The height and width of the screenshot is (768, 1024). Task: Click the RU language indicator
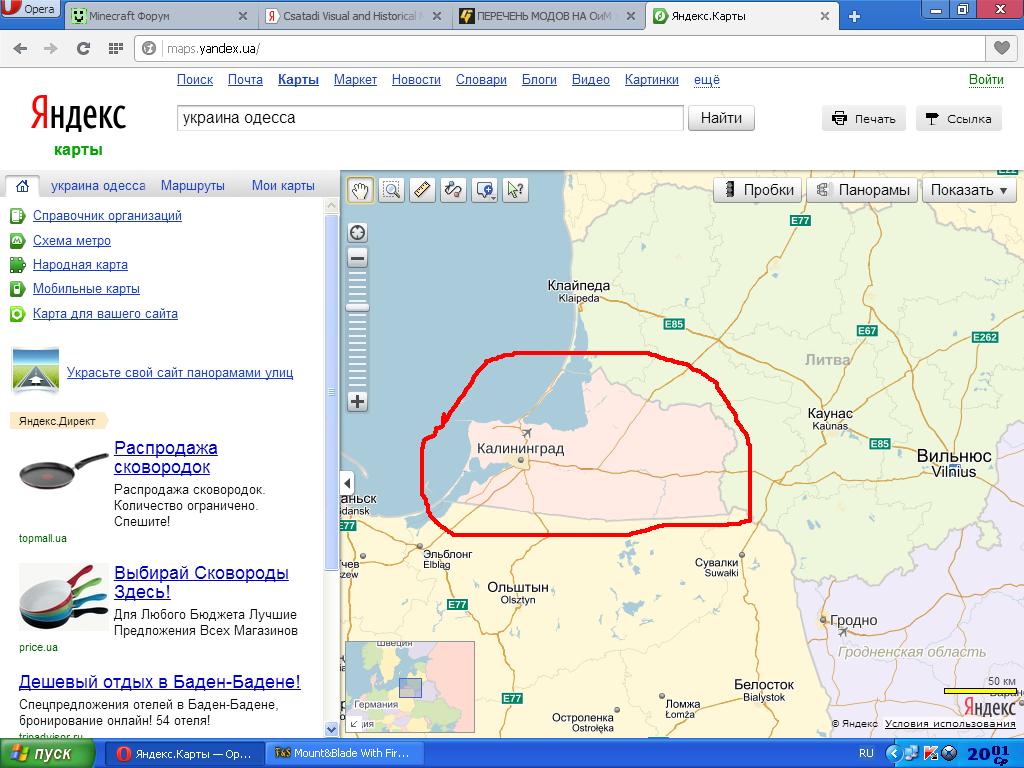866,753
